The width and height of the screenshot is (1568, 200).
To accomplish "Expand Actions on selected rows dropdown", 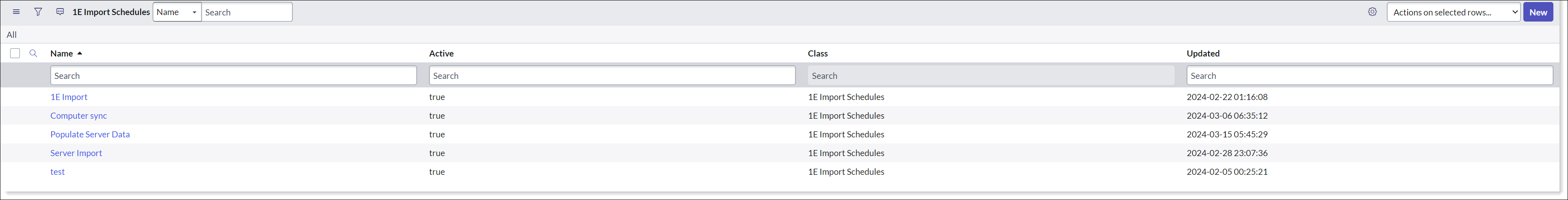I will pos(1454,12).
